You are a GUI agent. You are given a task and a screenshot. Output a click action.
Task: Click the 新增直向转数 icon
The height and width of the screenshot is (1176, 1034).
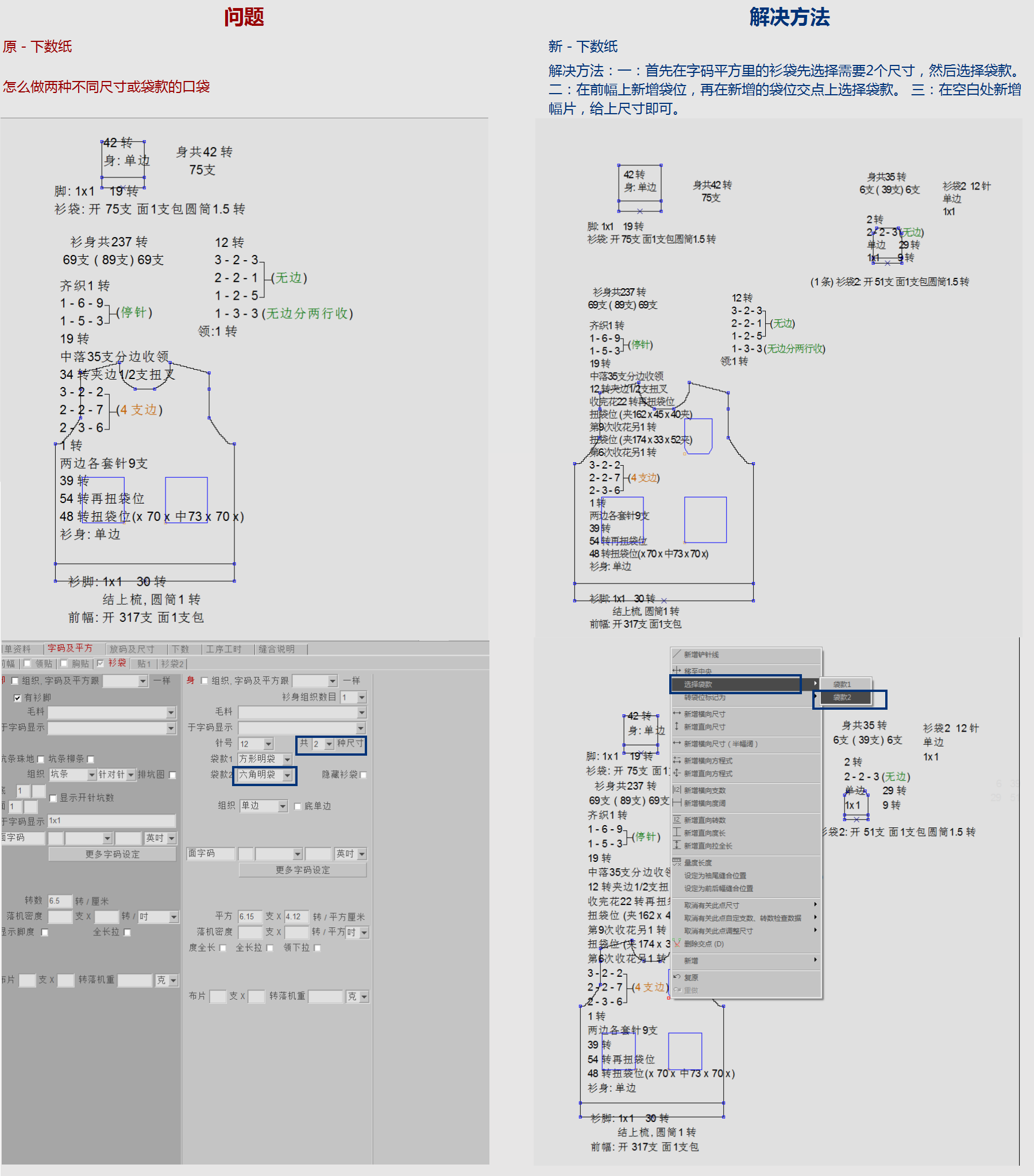tap(677, 820)
